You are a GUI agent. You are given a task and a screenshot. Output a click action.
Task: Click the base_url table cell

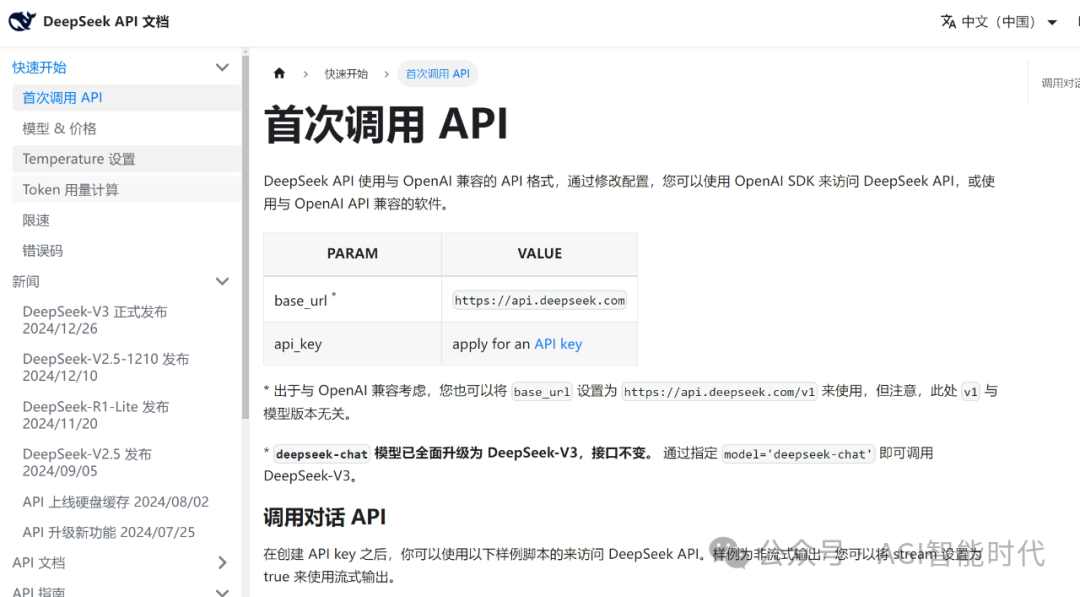pyautogui.click(x=352, y=300)
